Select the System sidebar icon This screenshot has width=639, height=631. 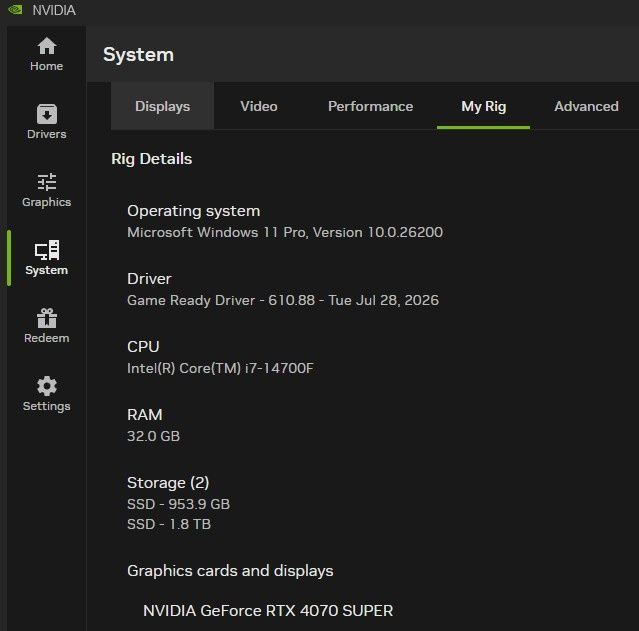tap(47, 249)
